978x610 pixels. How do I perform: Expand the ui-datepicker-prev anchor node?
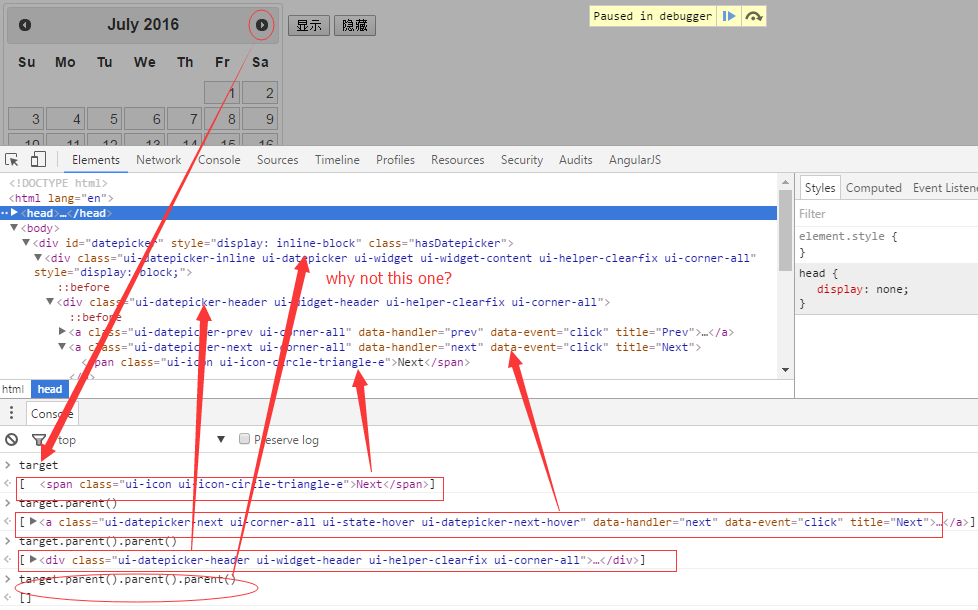click(x=62, y=331)
